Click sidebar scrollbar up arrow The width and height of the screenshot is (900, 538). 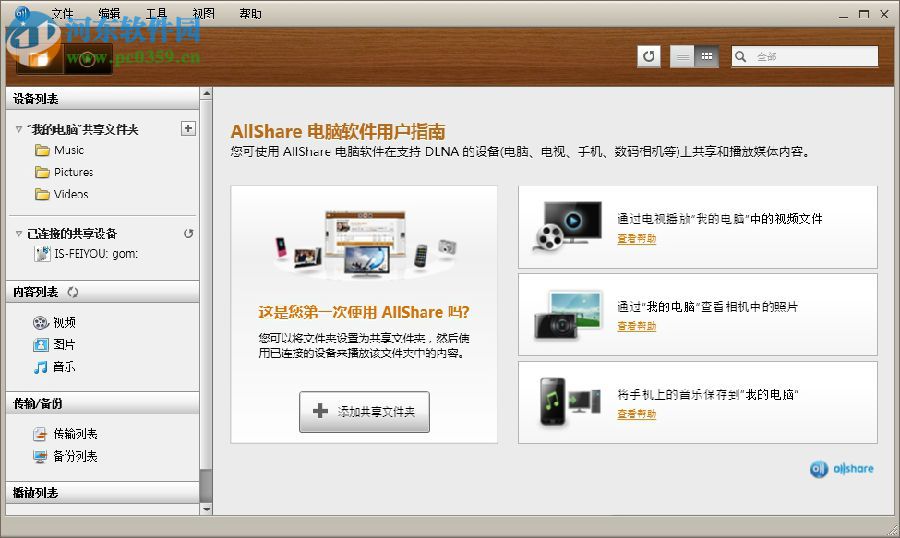(x=207, y=92)
